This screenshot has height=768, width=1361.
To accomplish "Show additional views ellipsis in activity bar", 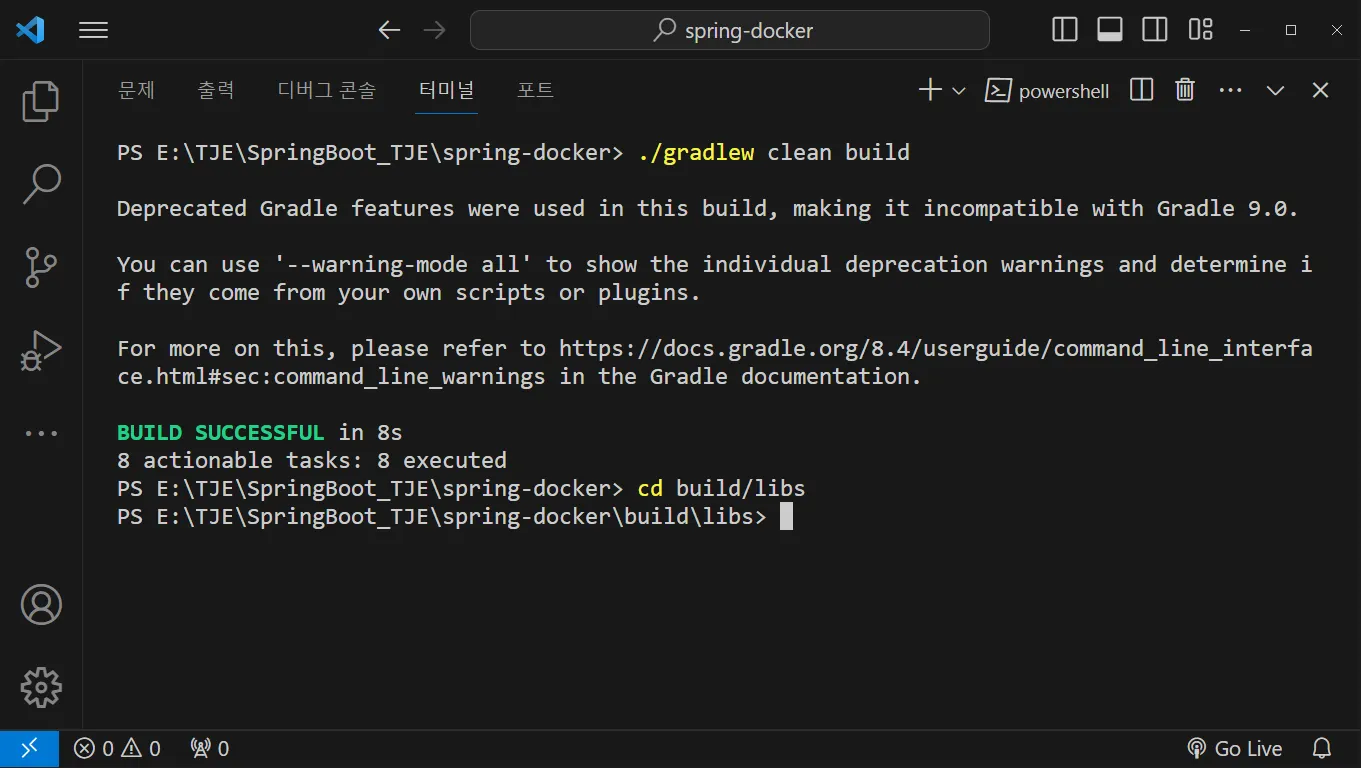I will [x=41, y=434].
